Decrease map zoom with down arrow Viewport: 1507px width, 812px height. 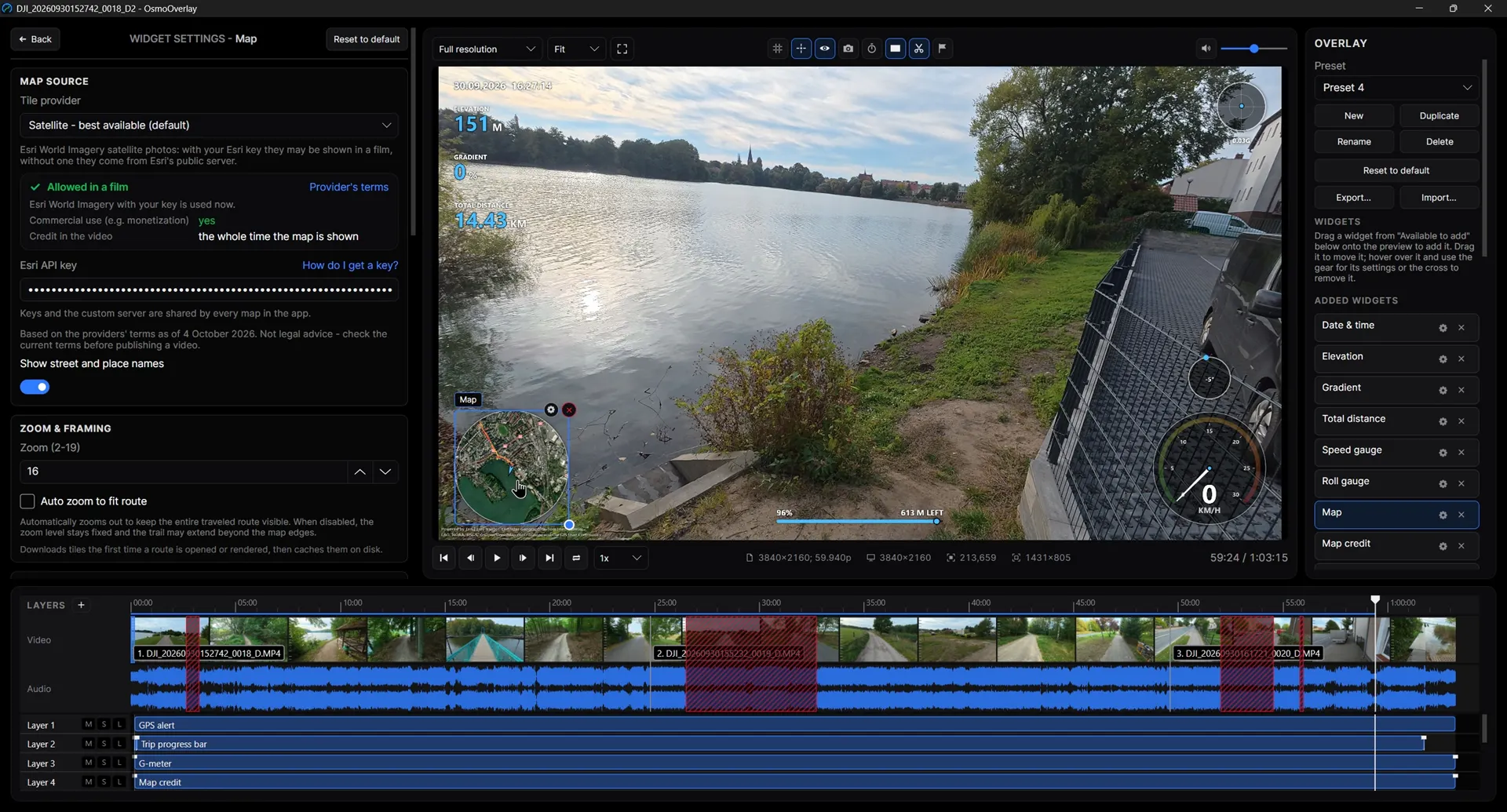[x=385, y=472]
